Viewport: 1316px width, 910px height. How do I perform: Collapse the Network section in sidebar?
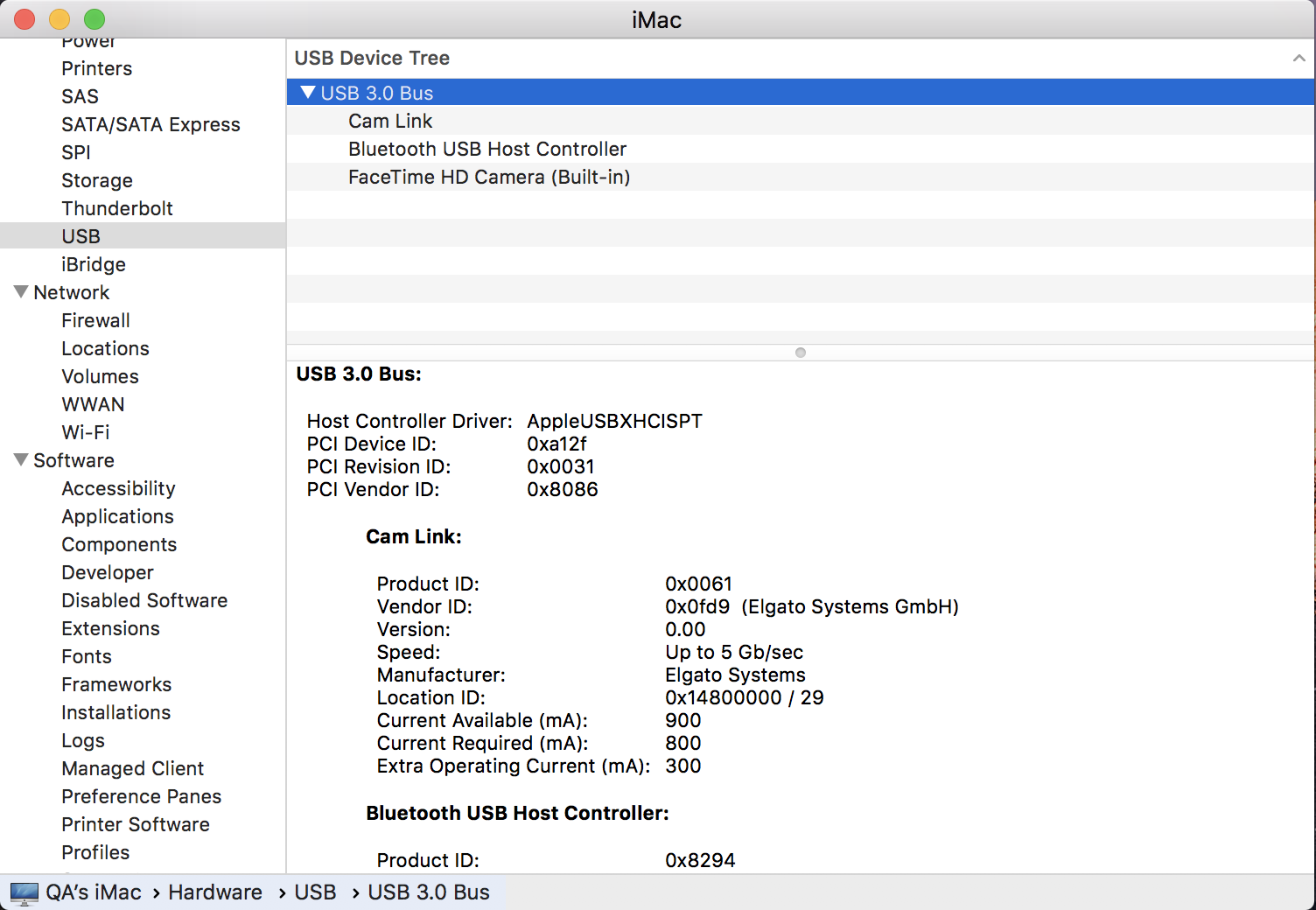[x=21, y=292]
